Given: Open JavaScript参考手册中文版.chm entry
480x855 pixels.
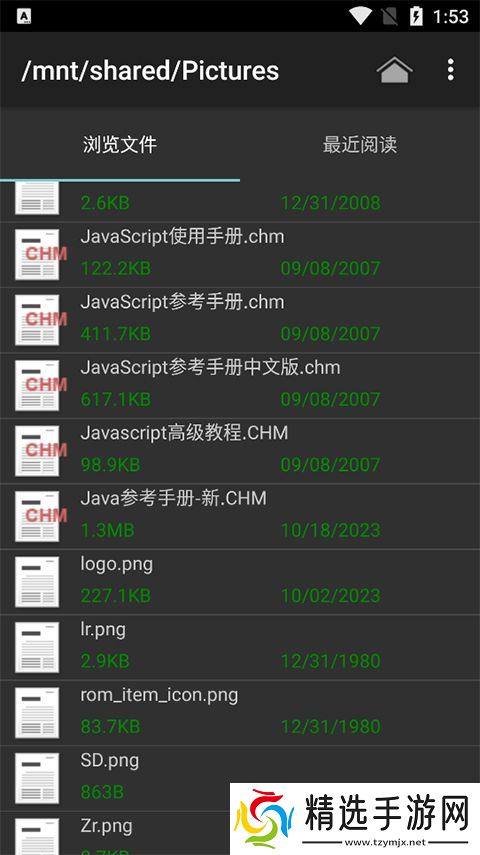Looking at the screenshot, I should click(x=240, y=386).
